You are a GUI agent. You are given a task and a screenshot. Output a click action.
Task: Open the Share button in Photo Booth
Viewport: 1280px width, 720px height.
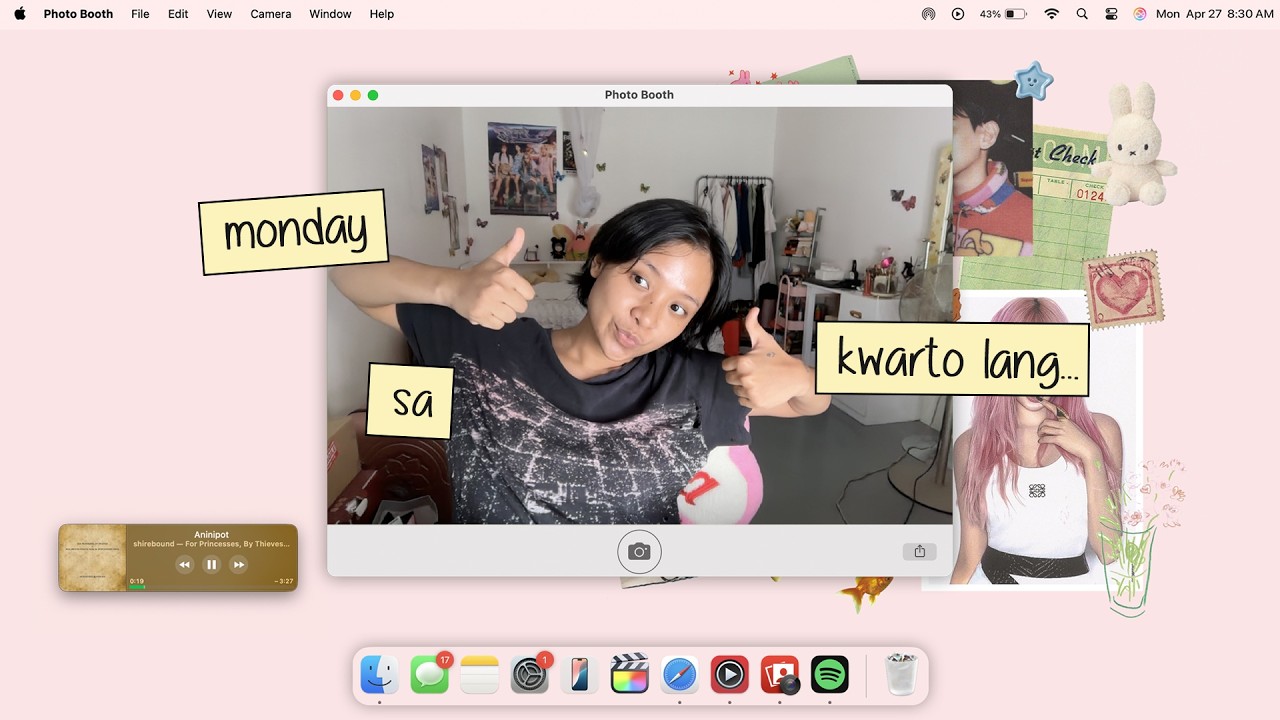[919, 551]
